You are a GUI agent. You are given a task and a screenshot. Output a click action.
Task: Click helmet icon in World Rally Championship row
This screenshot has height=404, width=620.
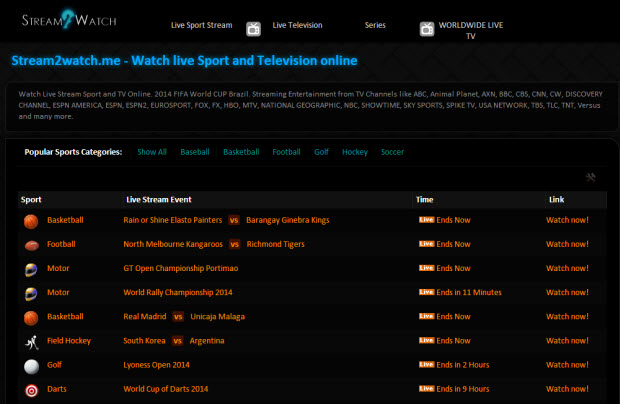31,294
